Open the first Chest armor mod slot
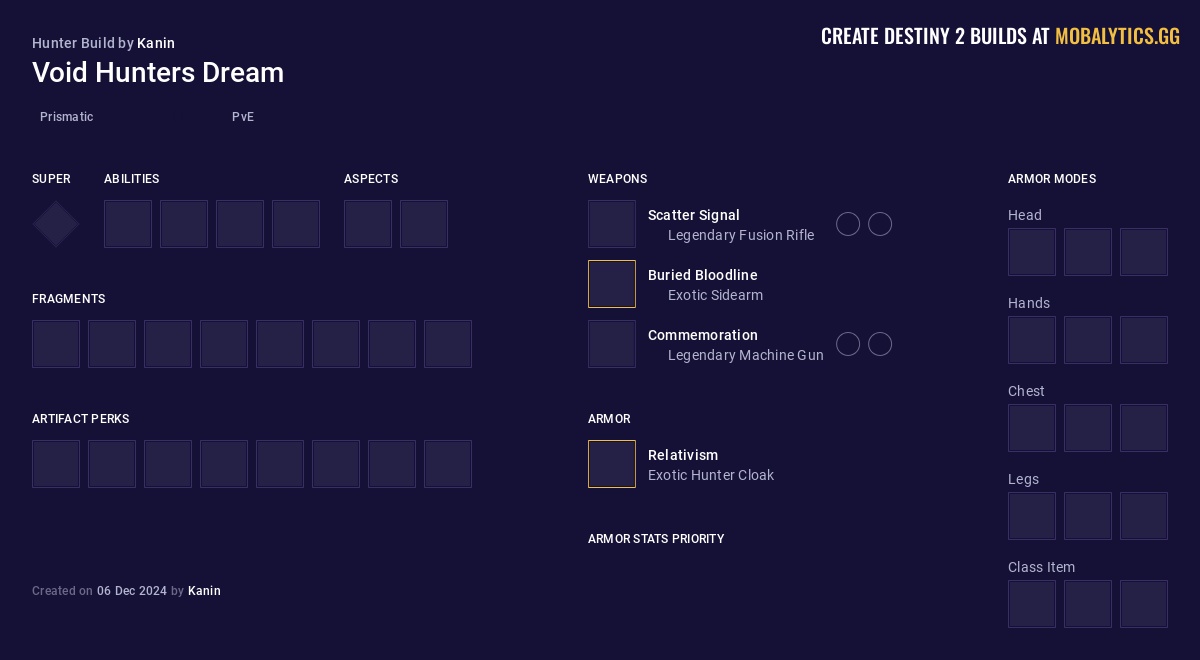This screenshot has height=660, width=1200. coord(1032,428)
